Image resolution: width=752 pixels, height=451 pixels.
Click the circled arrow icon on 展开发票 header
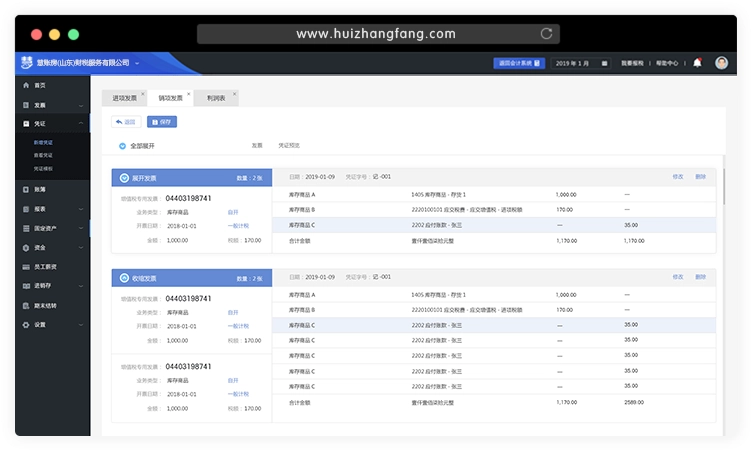124,178
